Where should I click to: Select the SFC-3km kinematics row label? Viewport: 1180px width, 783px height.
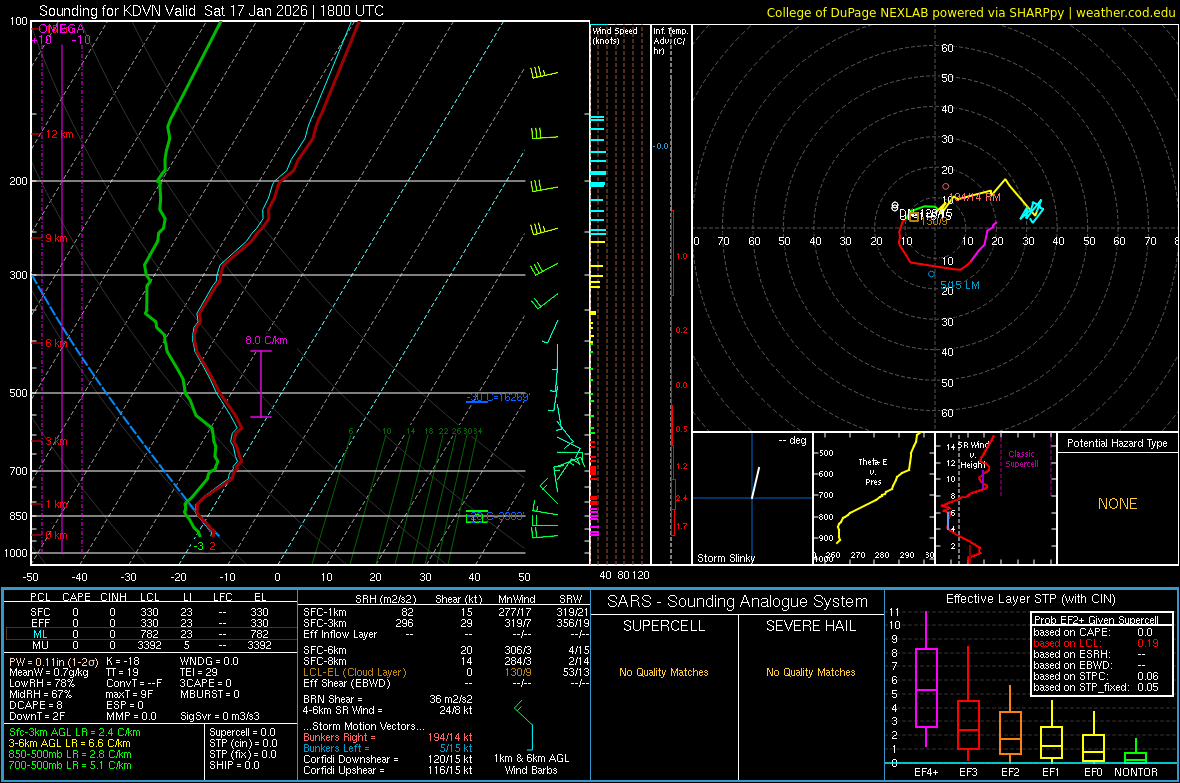pos(325,623)
